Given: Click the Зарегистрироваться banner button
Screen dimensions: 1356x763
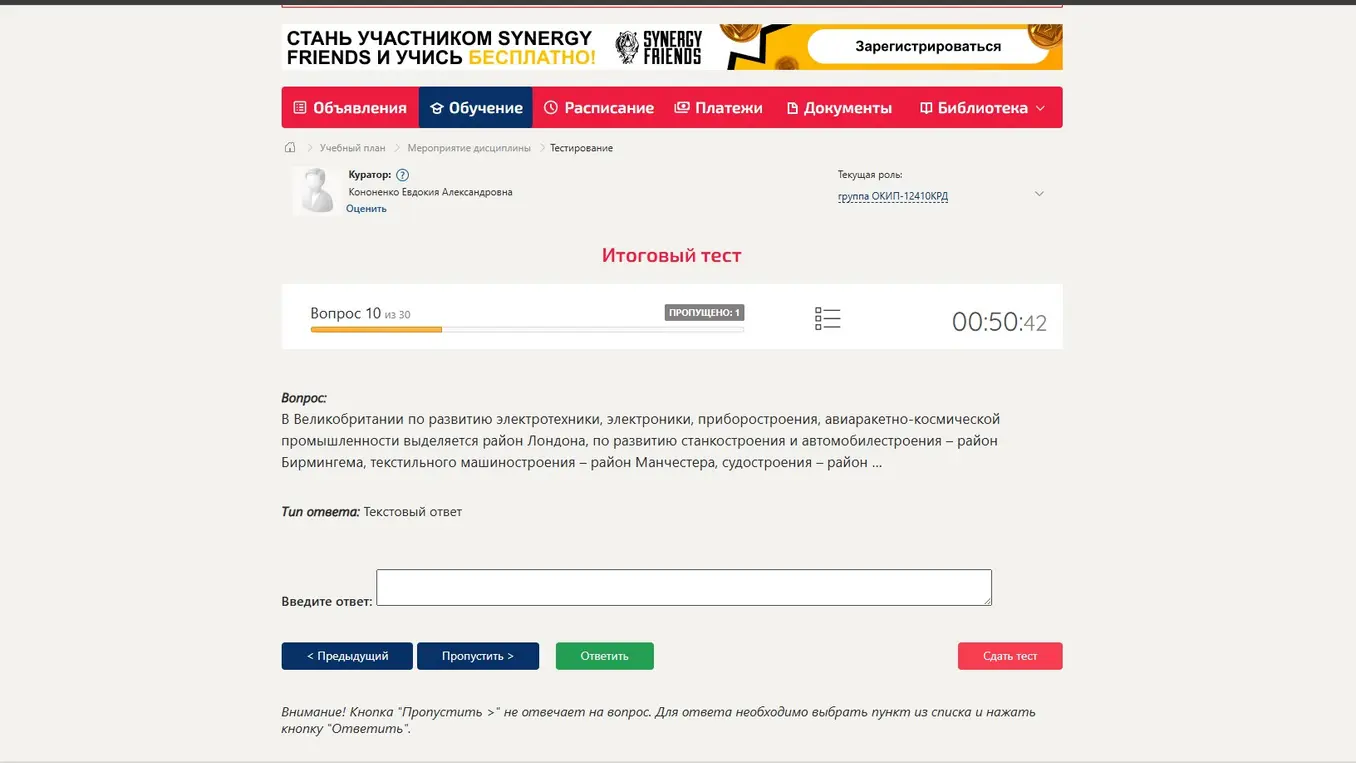Looking at the screenshot, I should (928, 46).
